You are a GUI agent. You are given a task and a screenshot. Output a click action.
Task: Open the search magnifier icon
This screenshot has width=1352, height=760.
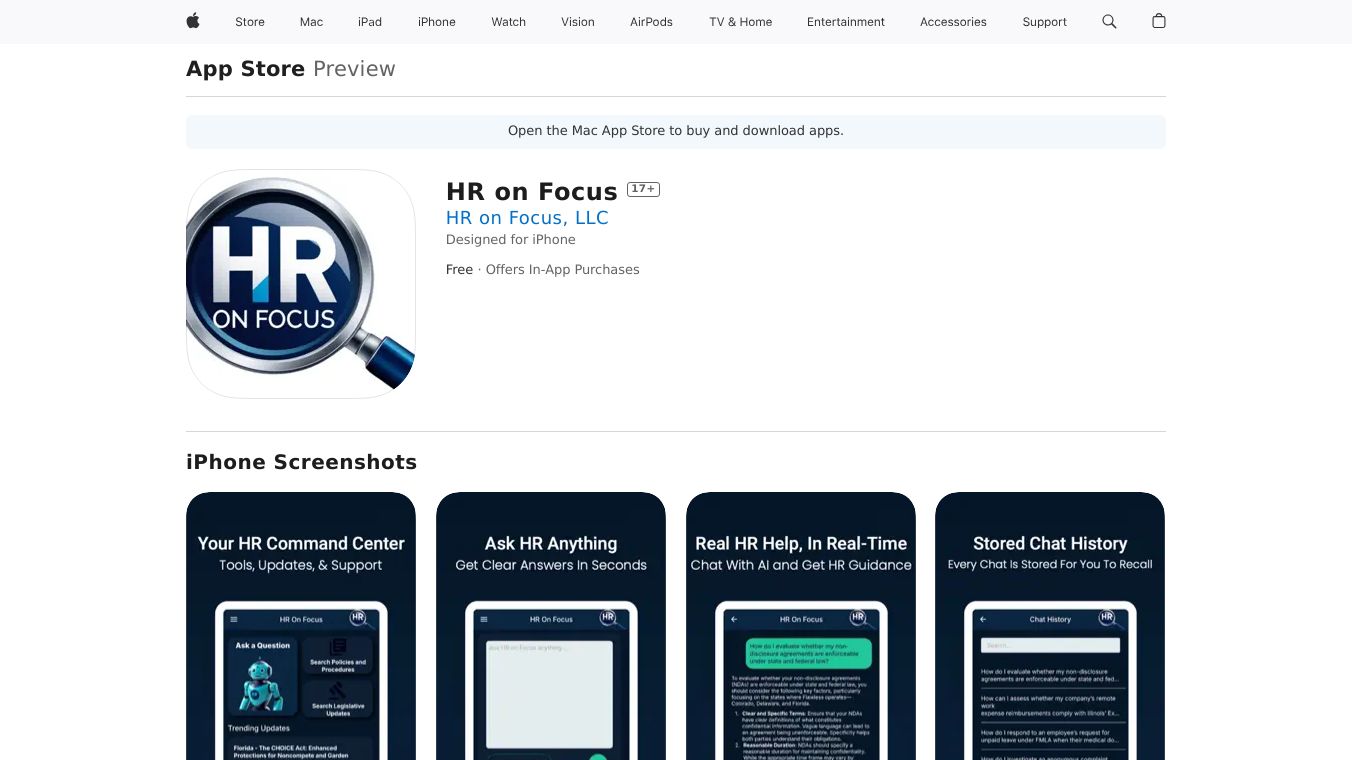[x=1109, y=21]
